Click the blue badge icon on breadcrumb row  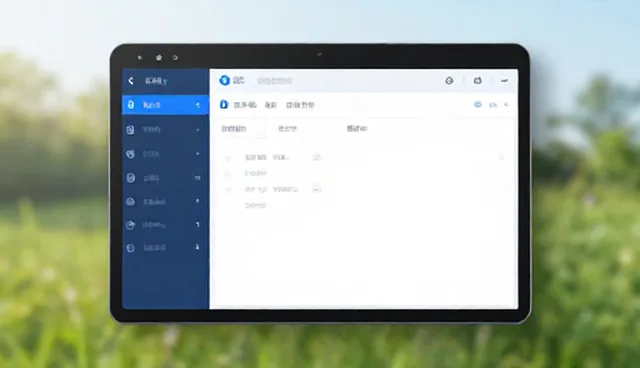pyautogui.click(x=224, y=104)
